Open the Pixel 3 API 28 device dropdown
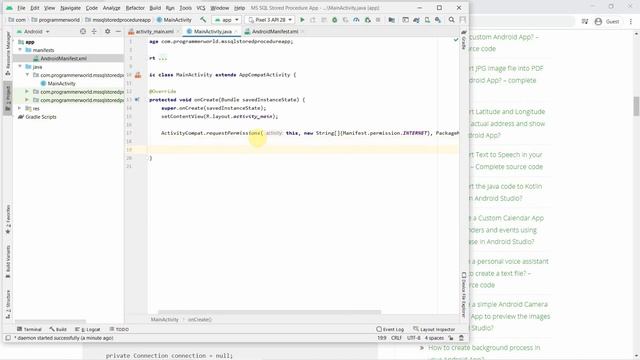The width and height of the screenshot is (640, 360). (x=270, y=20)
